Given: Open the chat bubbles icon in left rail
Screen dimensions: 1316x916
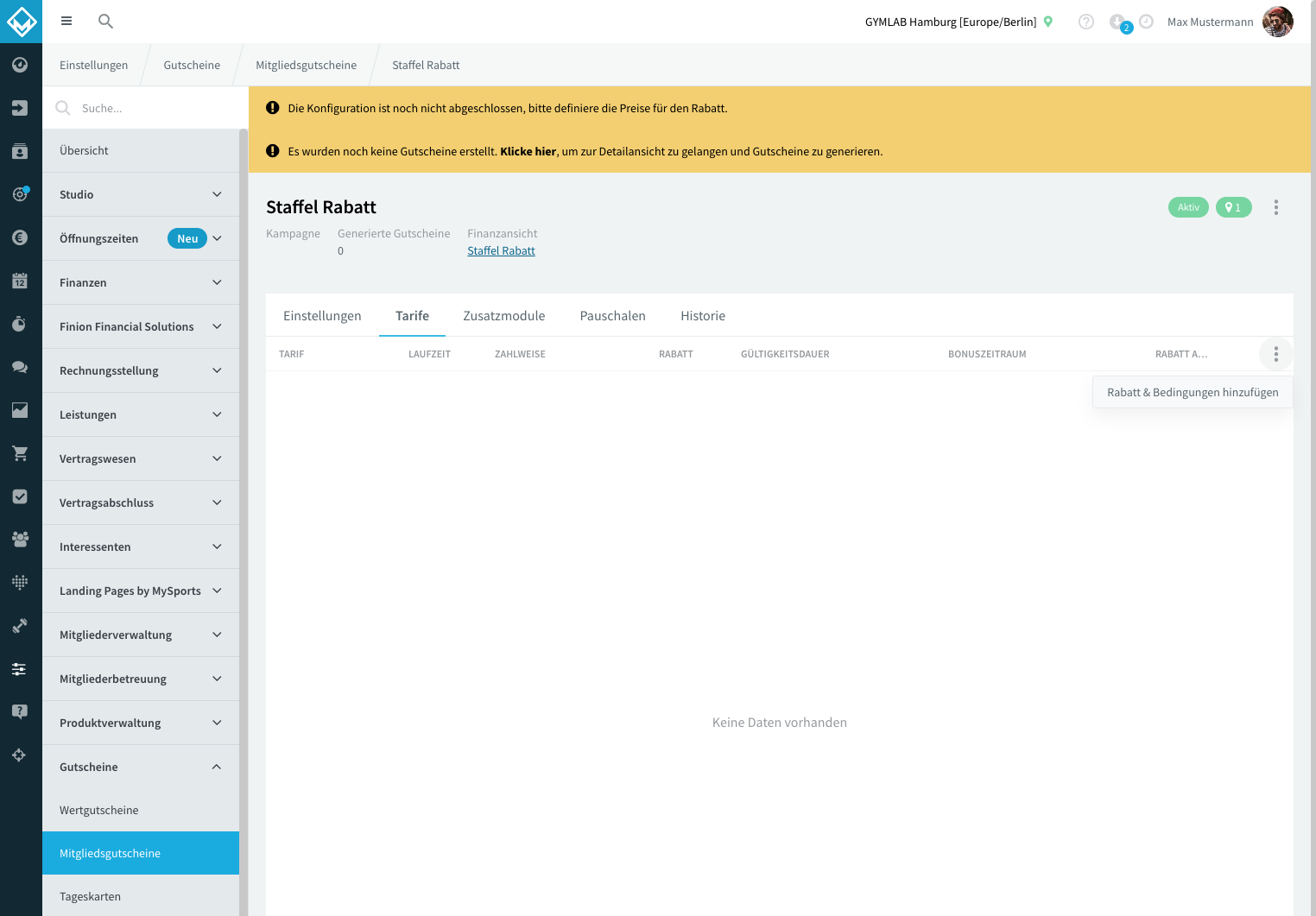Looking at the screenshot, I should [x=20, y=367].
